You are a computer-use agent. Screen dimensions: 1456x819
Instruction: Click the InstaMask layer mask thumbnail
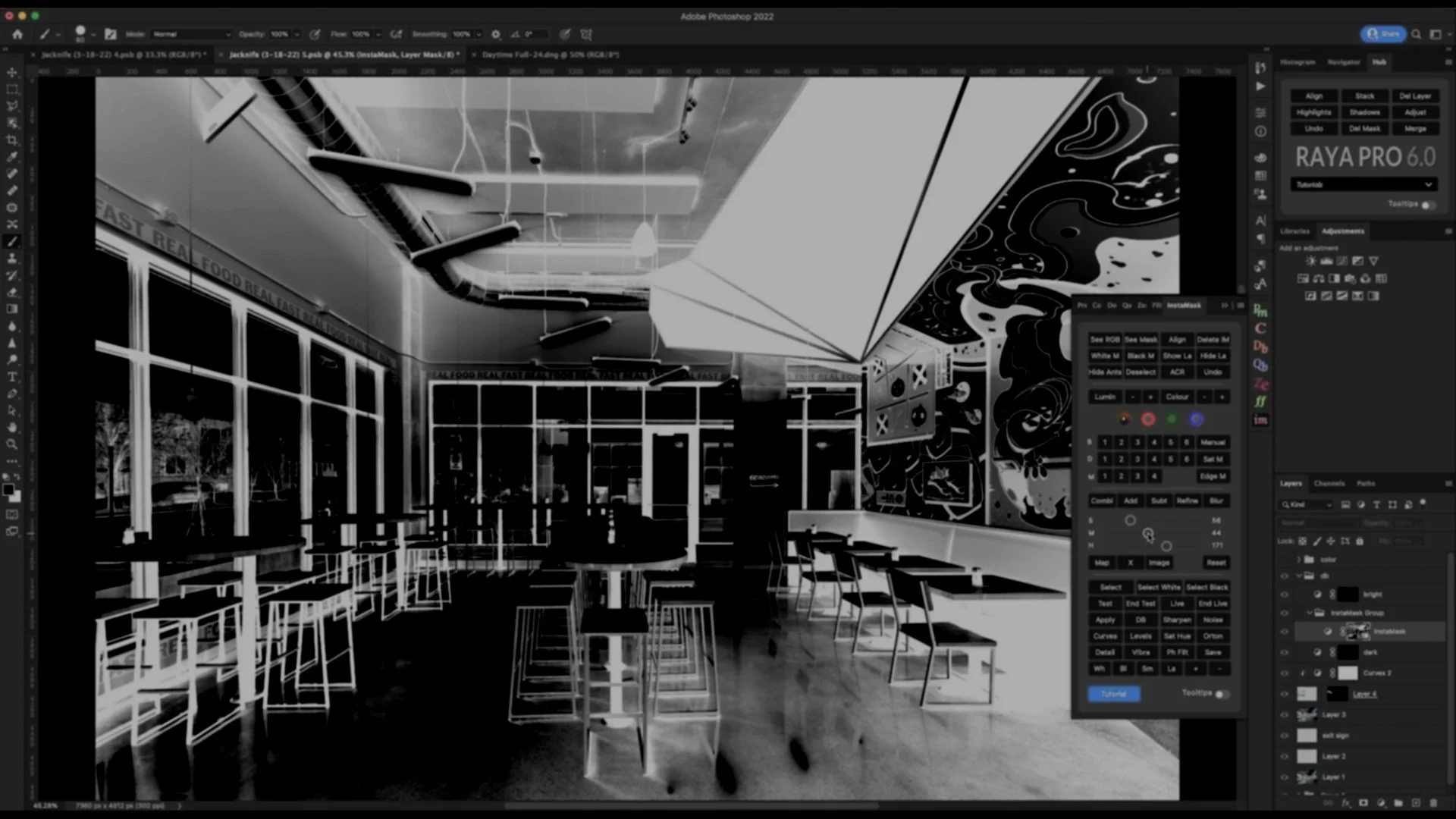(1357, 631)
